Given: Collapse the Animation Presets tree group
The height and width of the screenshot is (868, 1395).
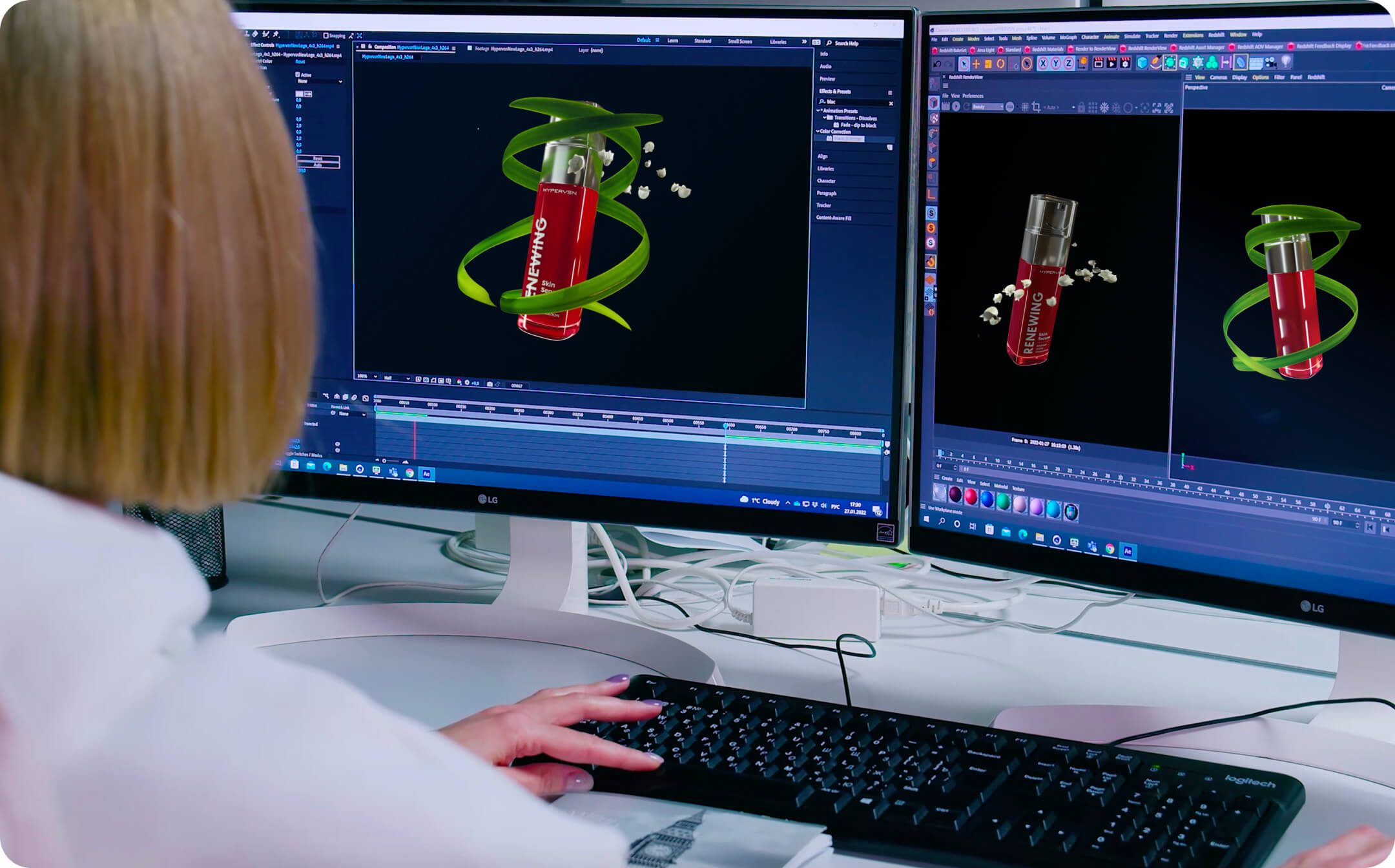Looking at the screenshot, I should pos(820,111).
